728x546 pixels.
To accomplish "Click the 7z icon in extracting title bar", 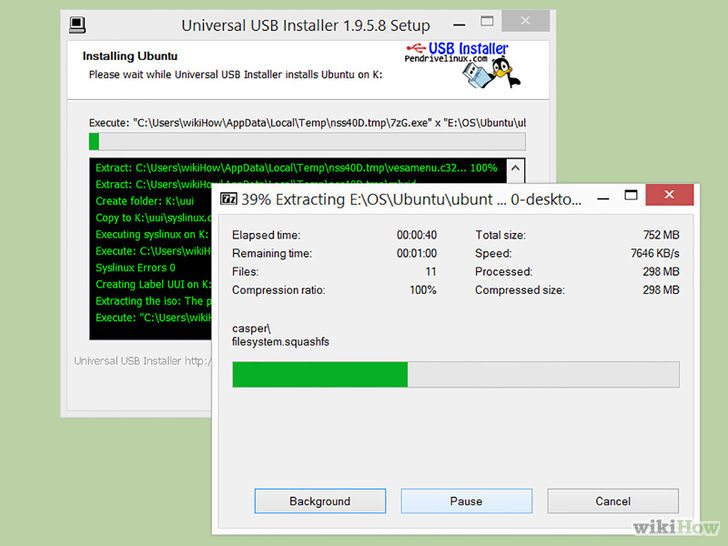I will click(x=228, y=199).
